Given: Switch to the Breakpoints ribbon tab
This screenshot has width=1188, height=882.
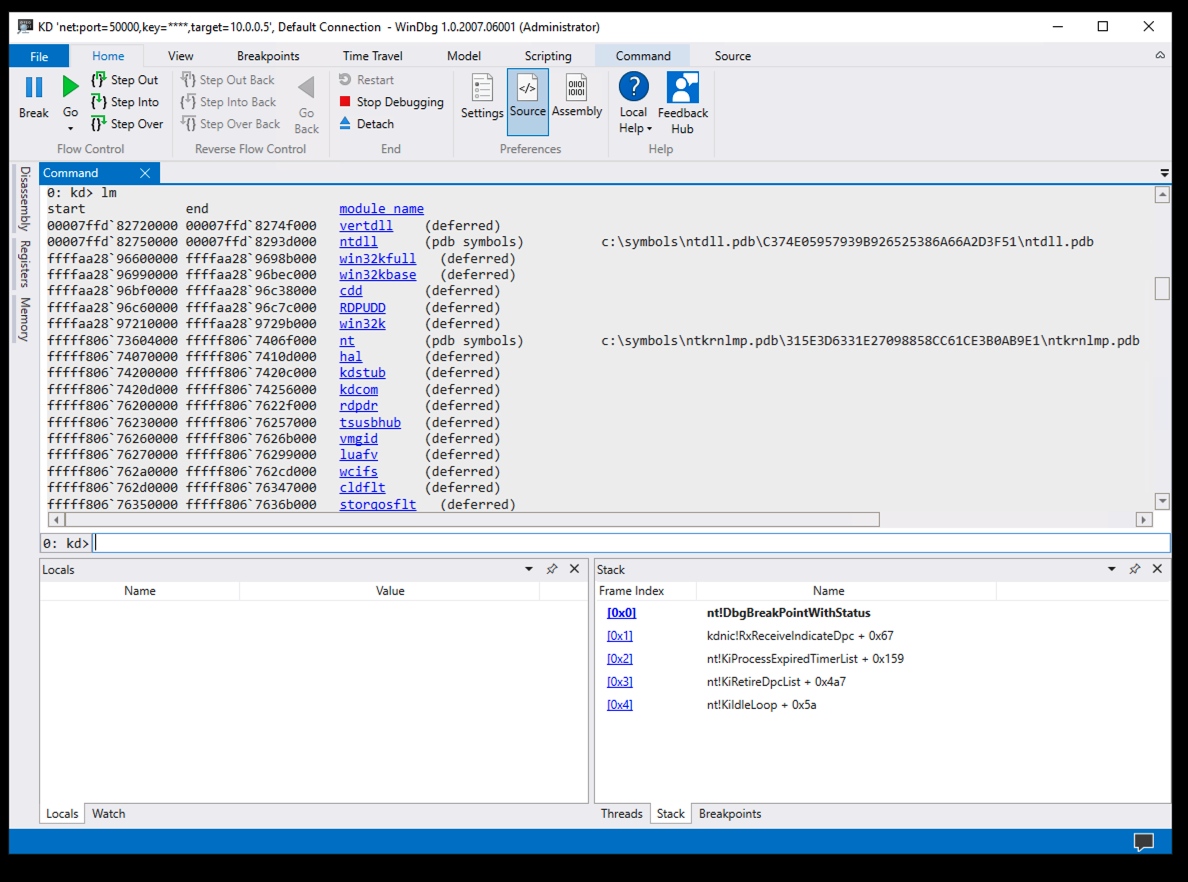Looking at the screenshot, I should point(267,56).
